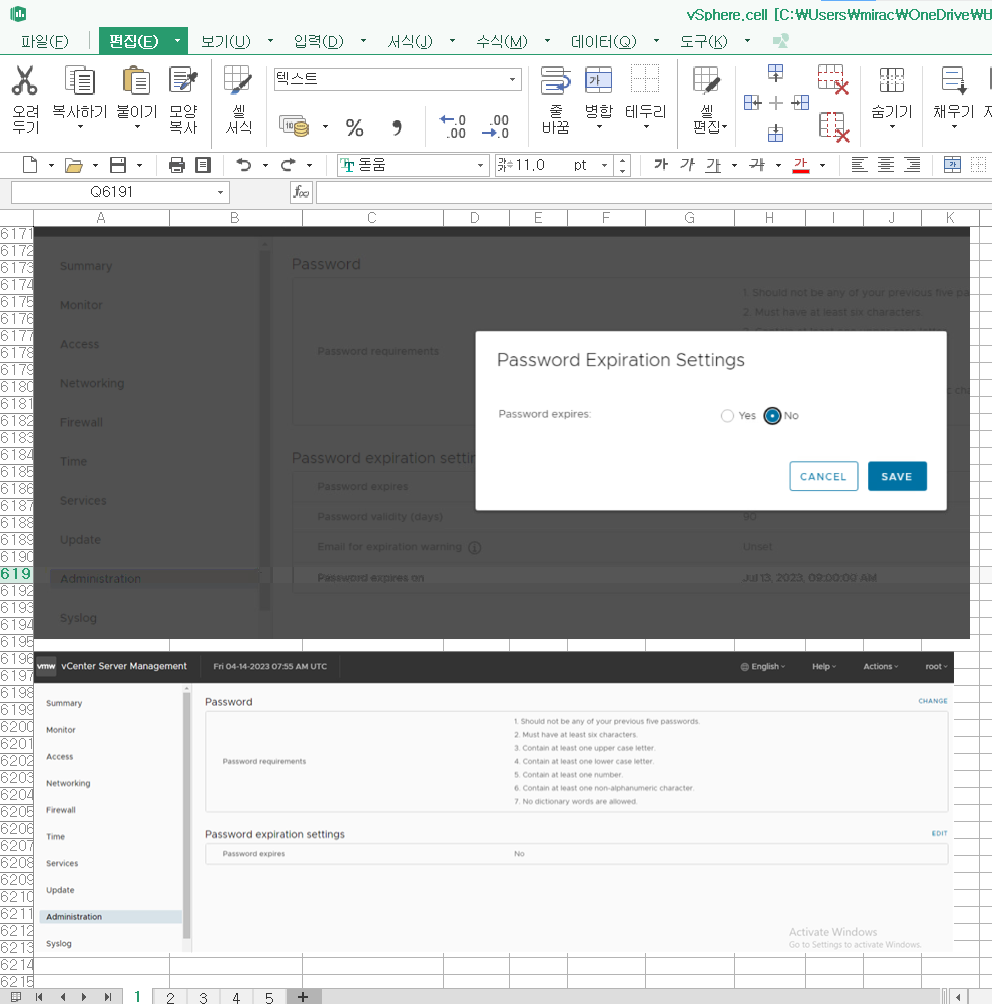Click the increase decimal places icon
This screenshot has height=1004, width=992.
point(453,127)
